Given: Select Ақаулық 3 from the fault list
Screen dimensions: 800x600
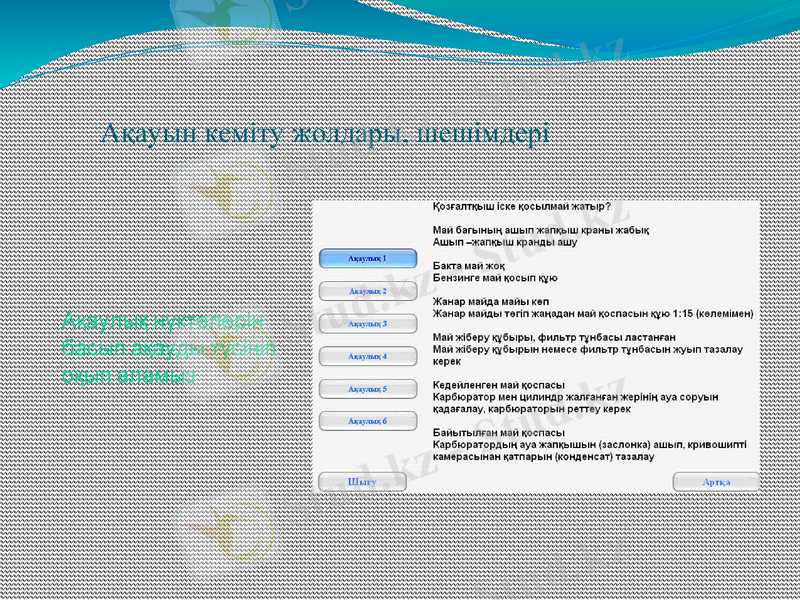Looking at the screenshot, I should click(368, 323).
